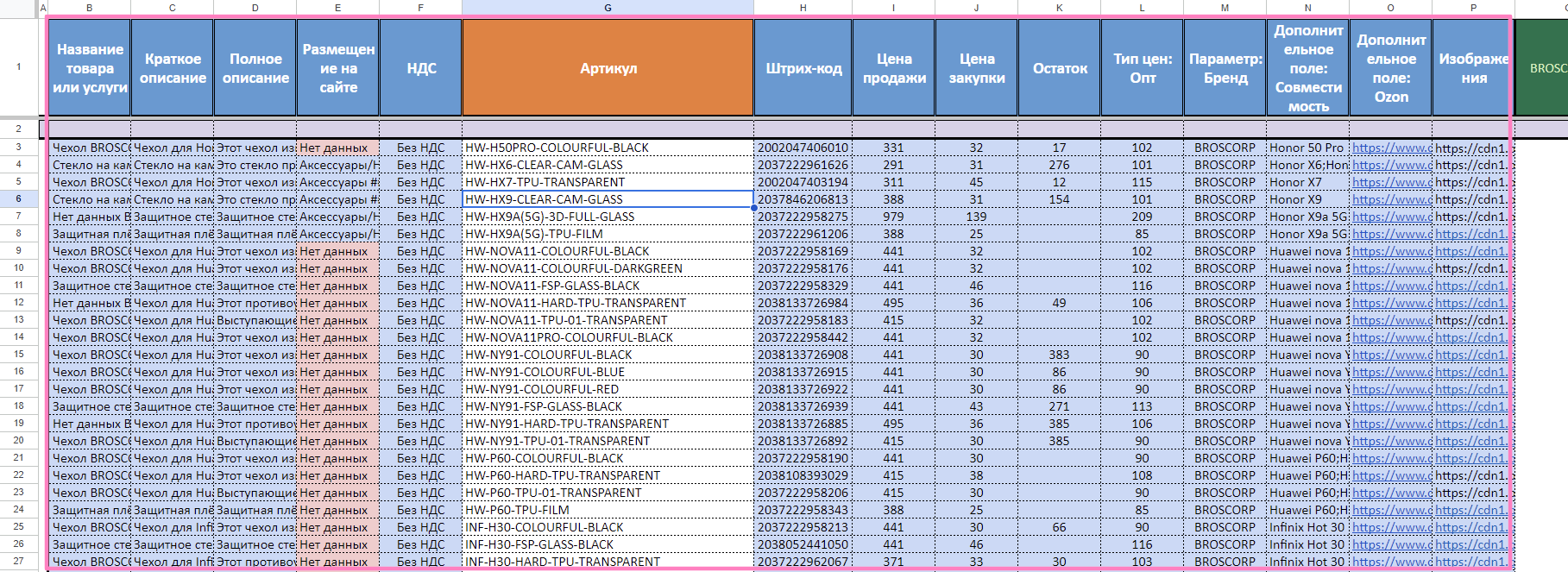This screenshot has width=1568, height=572.
Task: Click the Размещение на сайте header cell
Action: pos(337,68)
